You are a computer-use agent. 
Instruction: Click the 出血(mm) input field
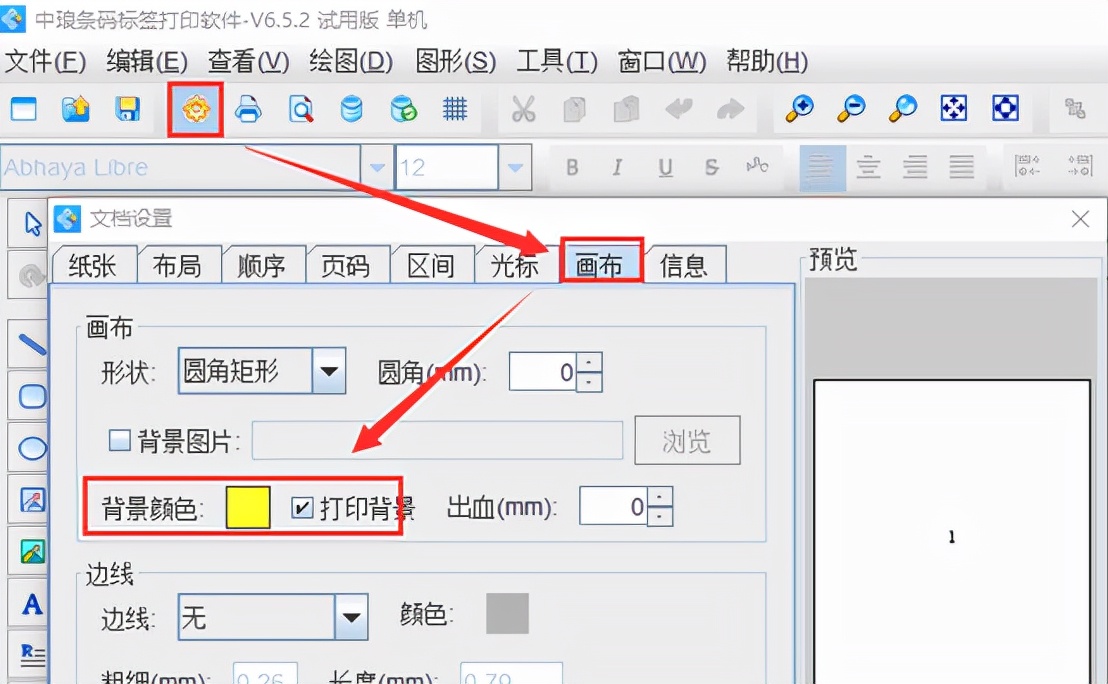(x=614, y=507)
